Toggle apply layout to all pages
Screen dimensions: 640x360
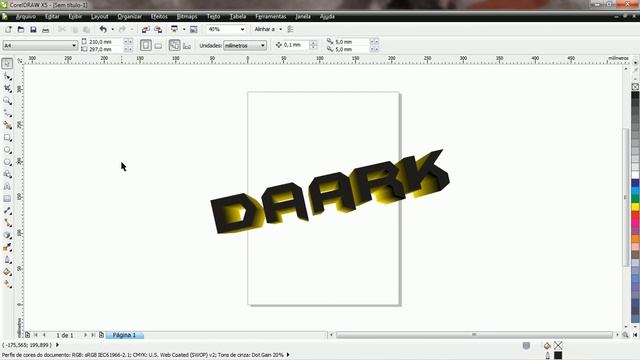pos(174,45)
